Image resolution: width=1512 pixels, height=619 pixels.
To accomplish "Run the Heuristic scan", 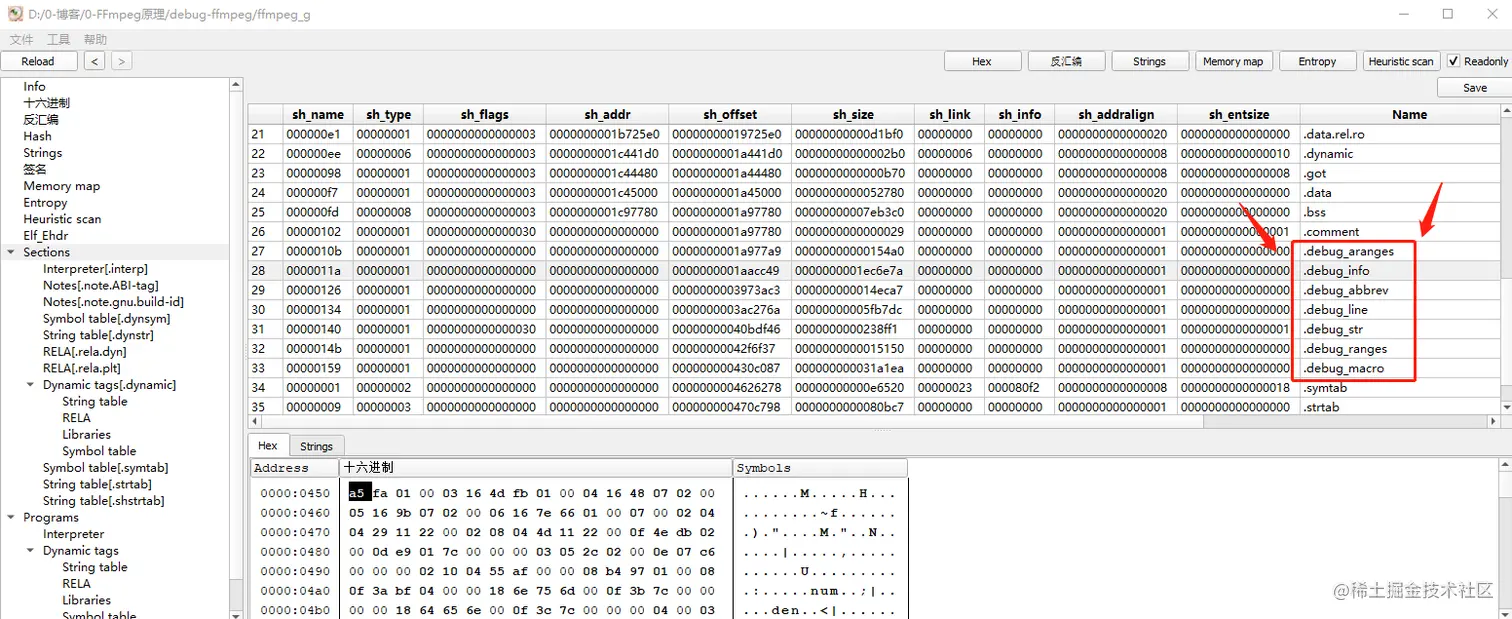I will coord(1400,61).
